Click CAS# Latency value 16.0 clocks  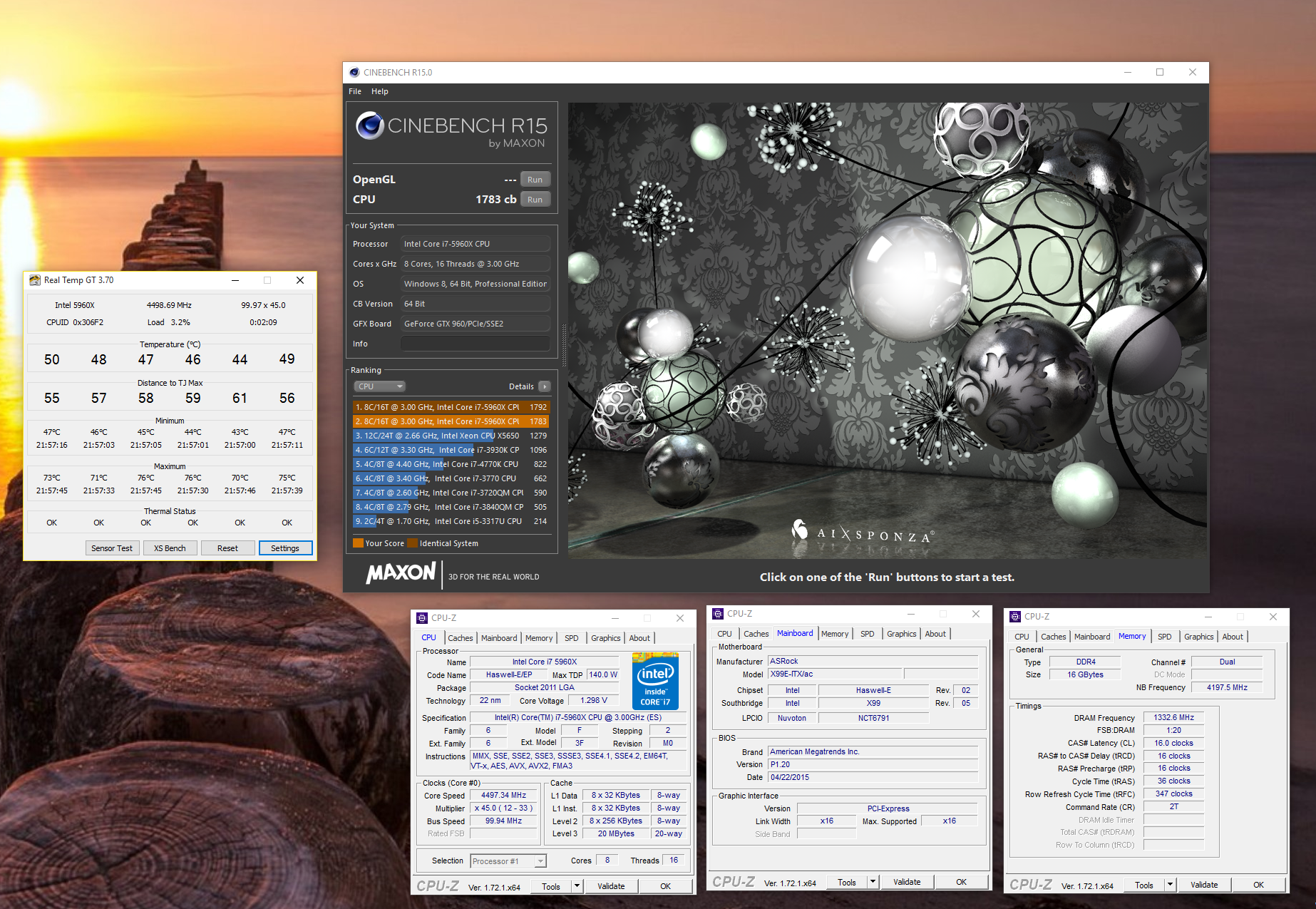(x=1173, y=743)
